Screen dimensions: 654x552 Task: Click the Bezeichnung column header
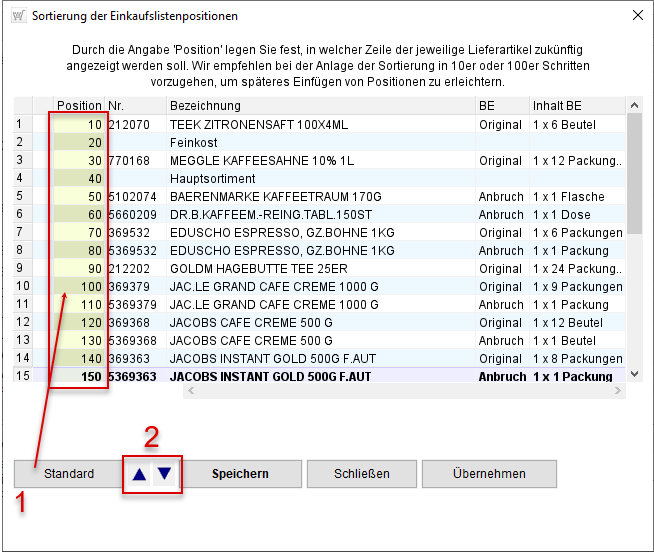(320, 106)
